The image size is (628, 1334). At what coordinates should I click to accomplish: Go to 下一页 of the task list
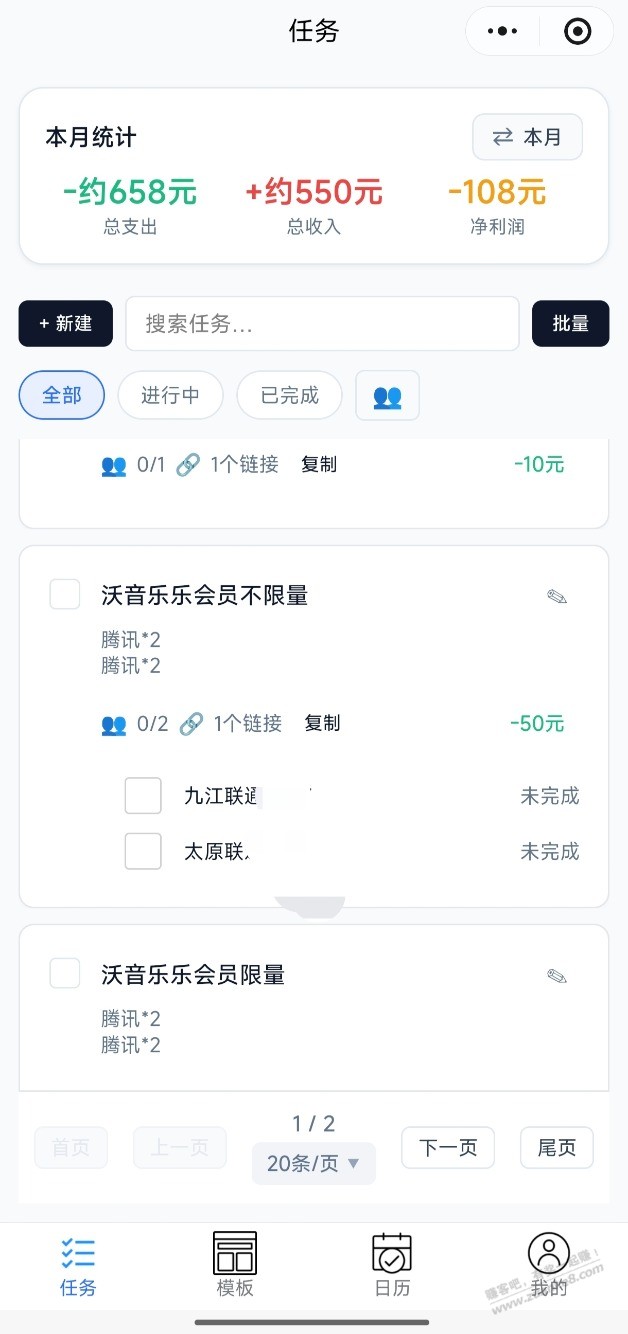pyautogui.click(x=448, y=1148)
